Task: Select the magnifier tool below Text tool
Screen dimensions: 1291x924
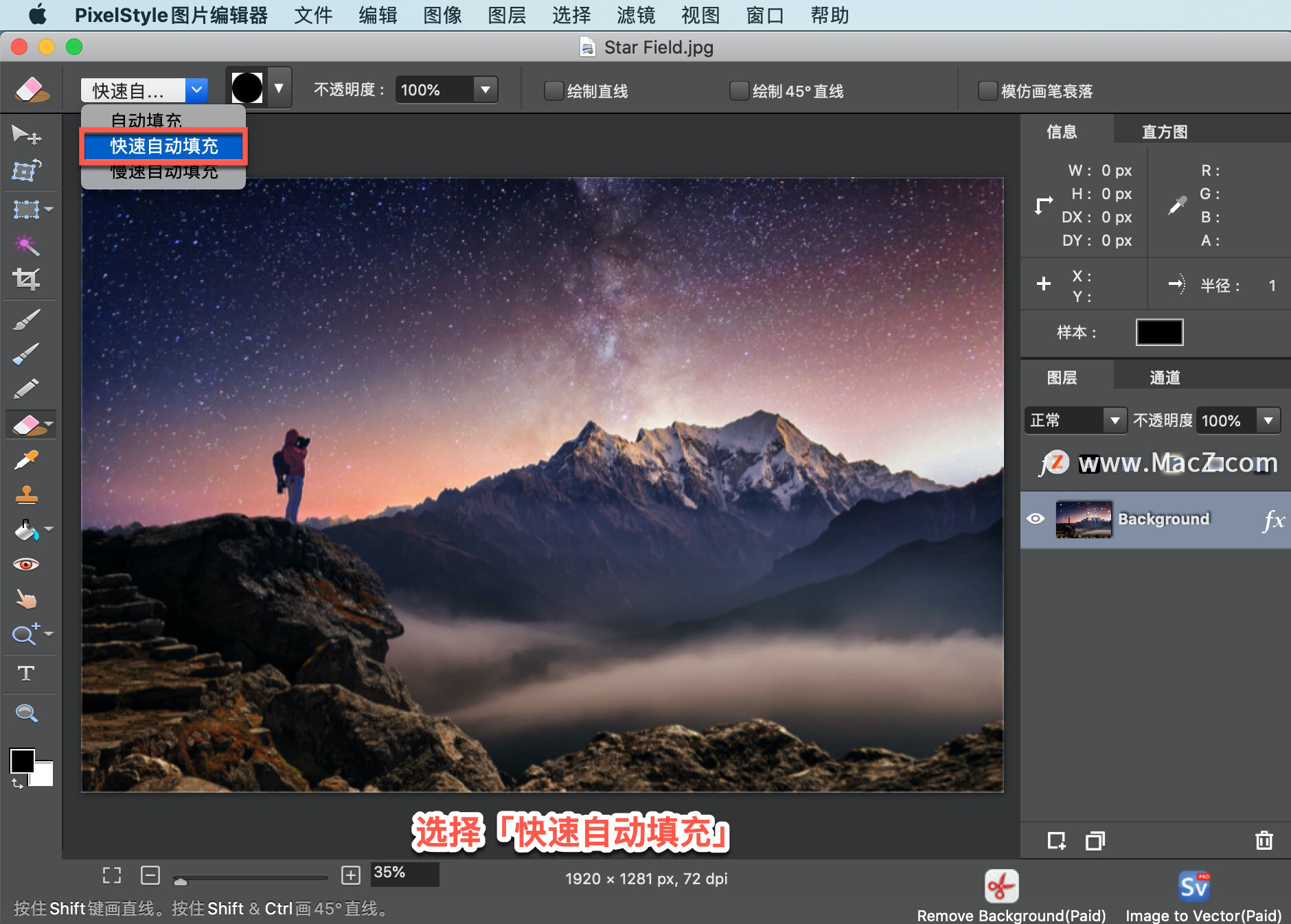Action: [x=26, y=713]
